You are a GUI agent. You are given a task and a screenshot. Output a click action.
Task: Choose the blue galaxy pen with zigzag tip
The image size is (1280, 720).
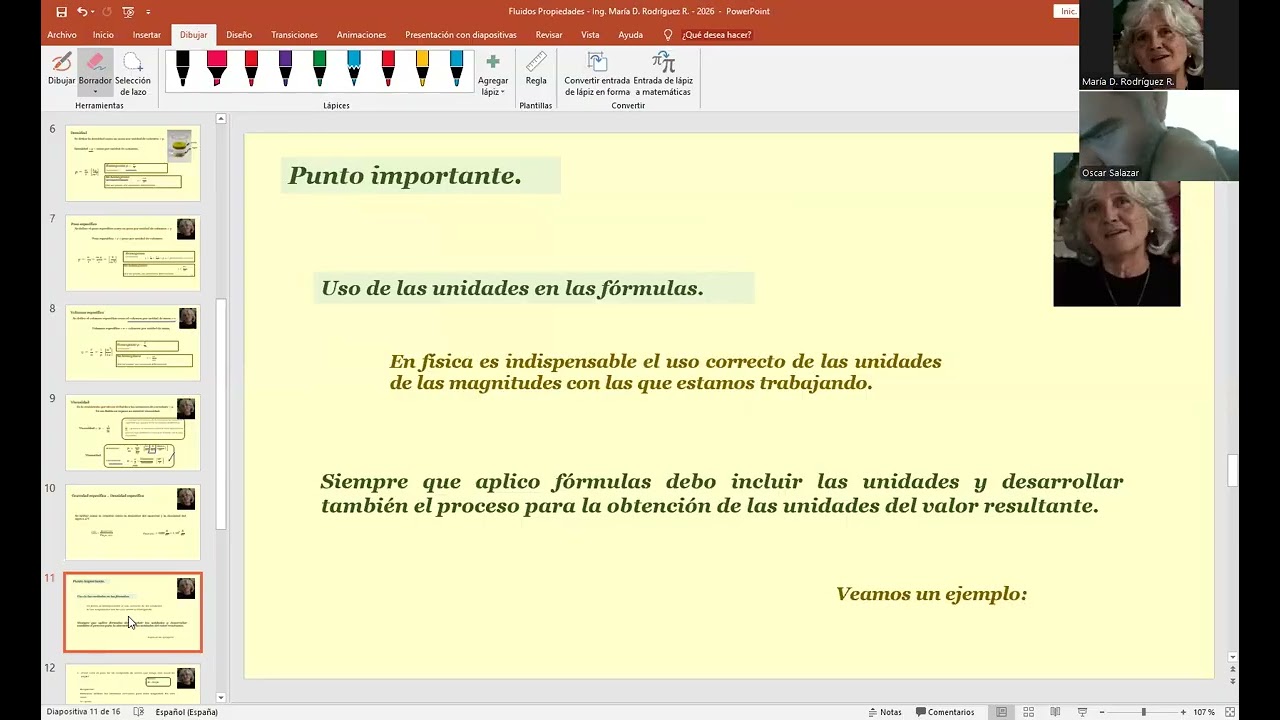tap(353, 69)
